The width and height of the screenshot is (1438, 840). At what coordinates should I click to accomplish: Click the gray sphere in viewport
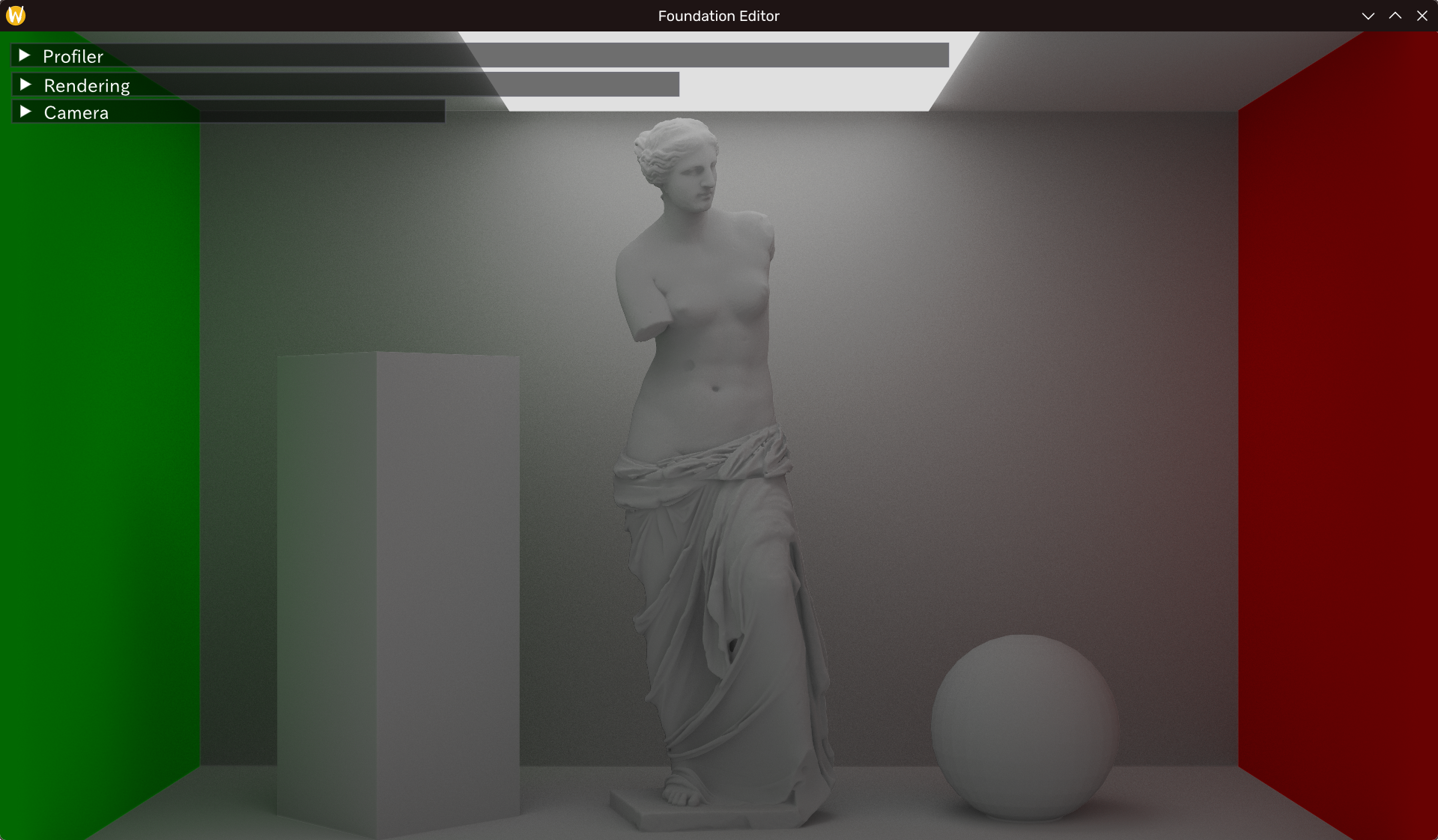pyautogui.click(x=1024, y=726)
